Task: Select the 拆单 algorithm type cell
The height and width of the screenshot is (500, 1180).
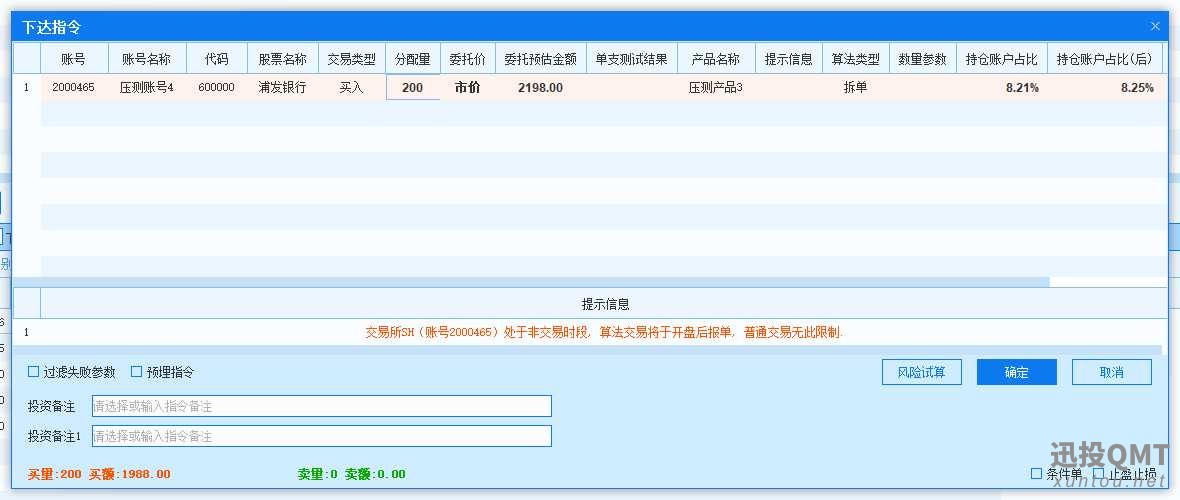Action: click(x=855, y=87)
